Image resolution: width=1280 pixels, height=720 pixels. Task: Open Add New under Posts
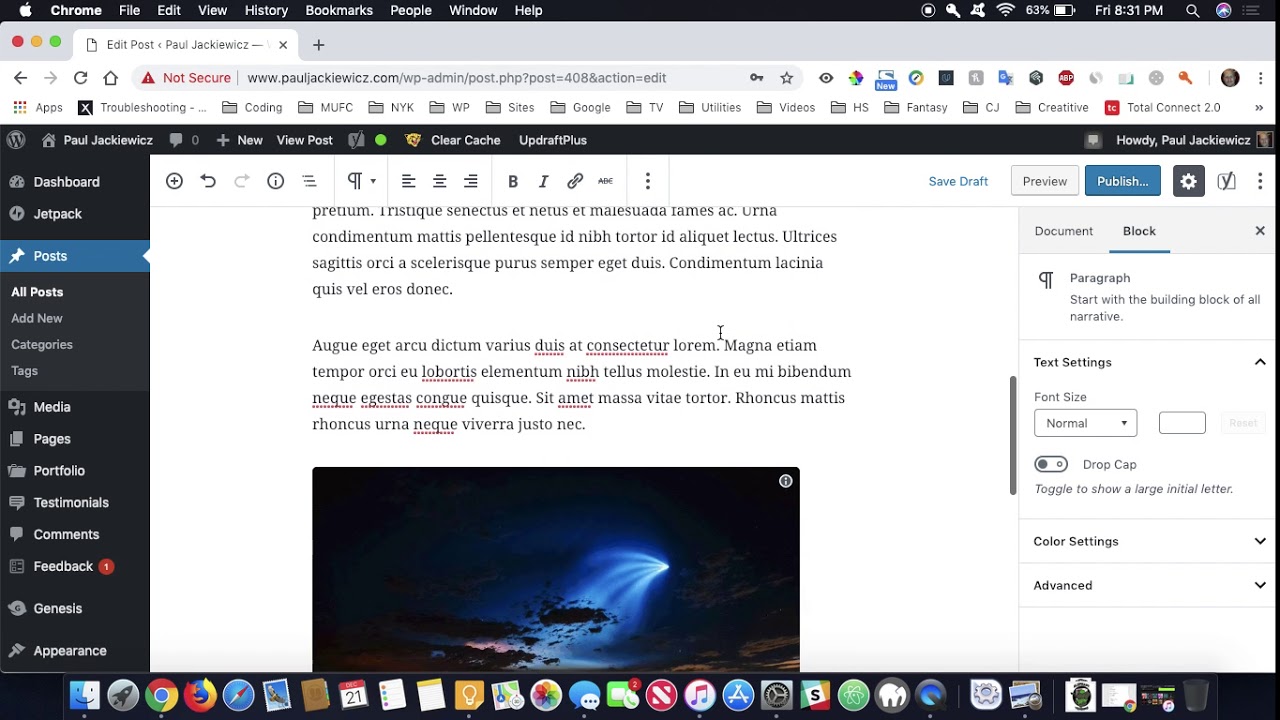(37, 318)
